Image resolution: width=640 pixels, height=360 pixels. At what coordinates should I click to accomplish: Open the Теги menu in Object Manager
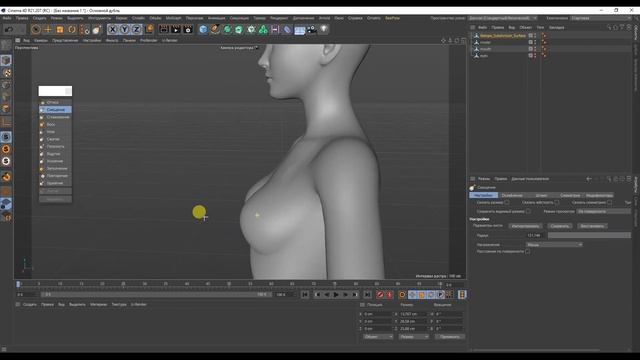click(x=540, y=27)
